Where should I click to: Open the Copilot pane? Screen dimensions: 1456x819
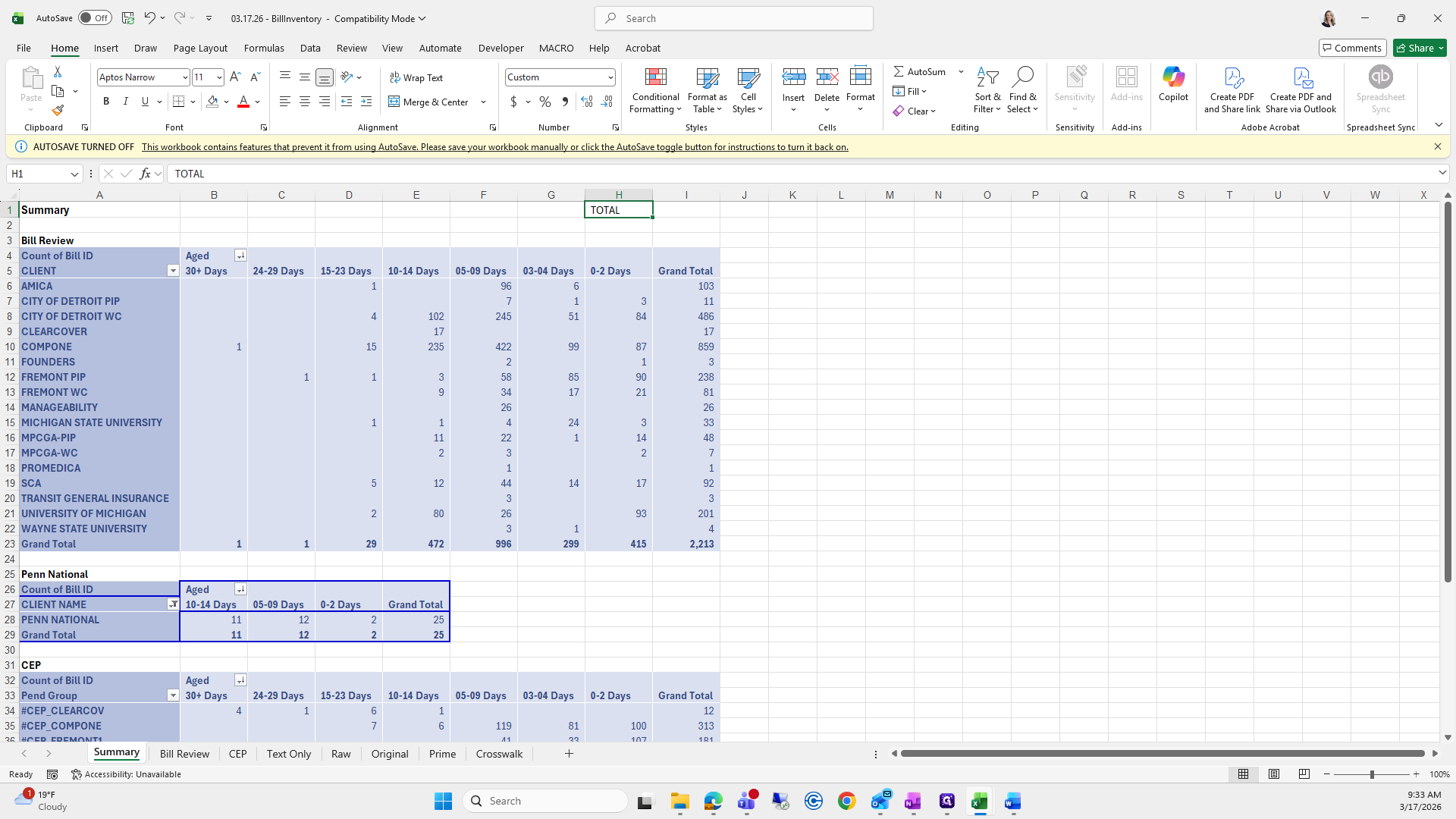coord(1173,83)
